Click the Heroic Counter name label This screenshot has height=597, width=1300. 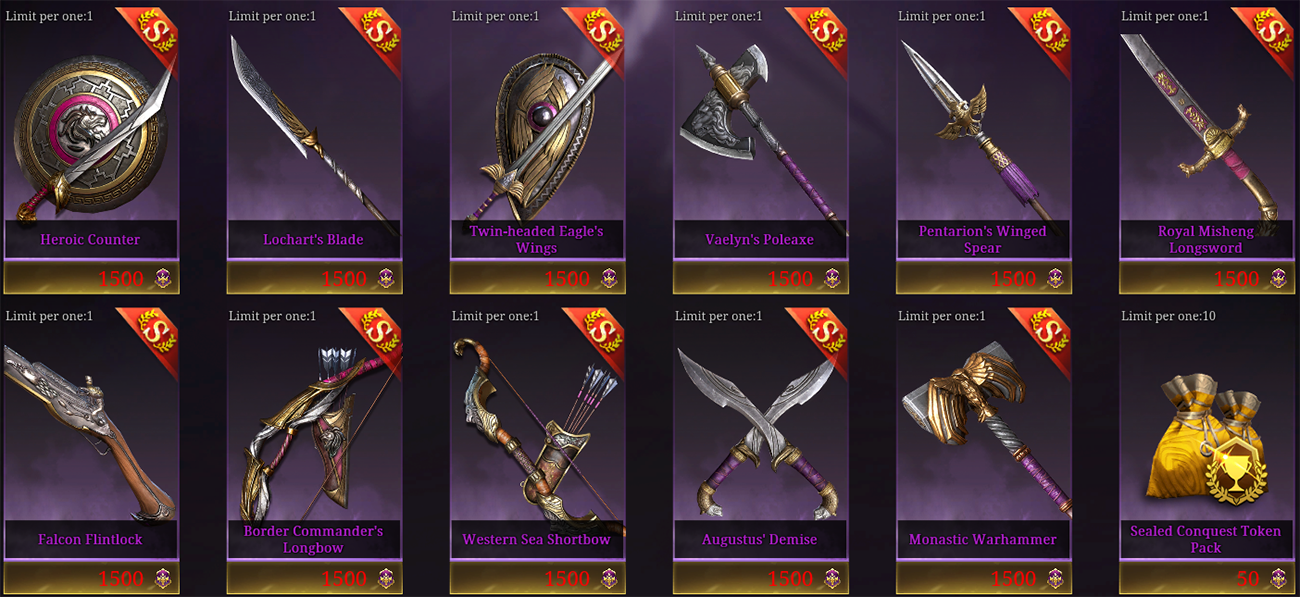90,240
